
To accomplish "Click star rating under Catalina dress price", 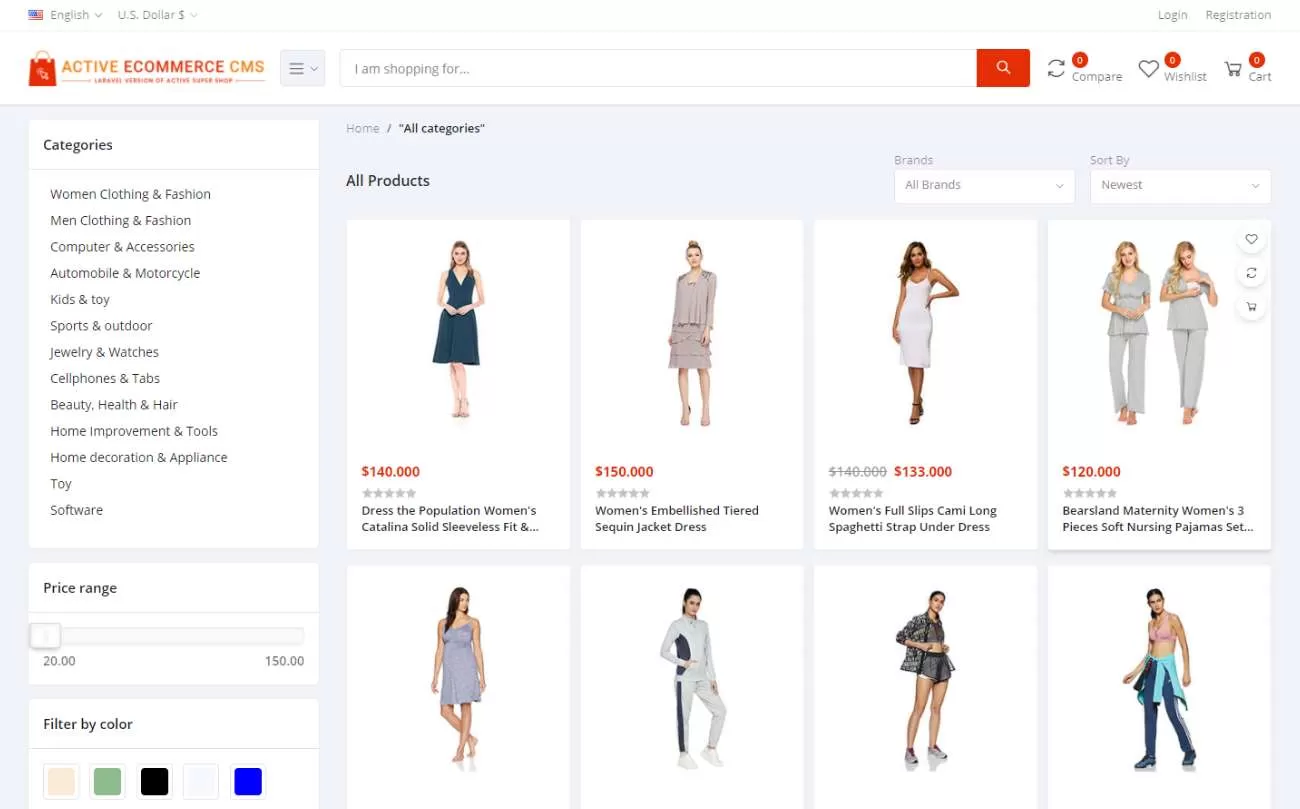I will point(389,493).
